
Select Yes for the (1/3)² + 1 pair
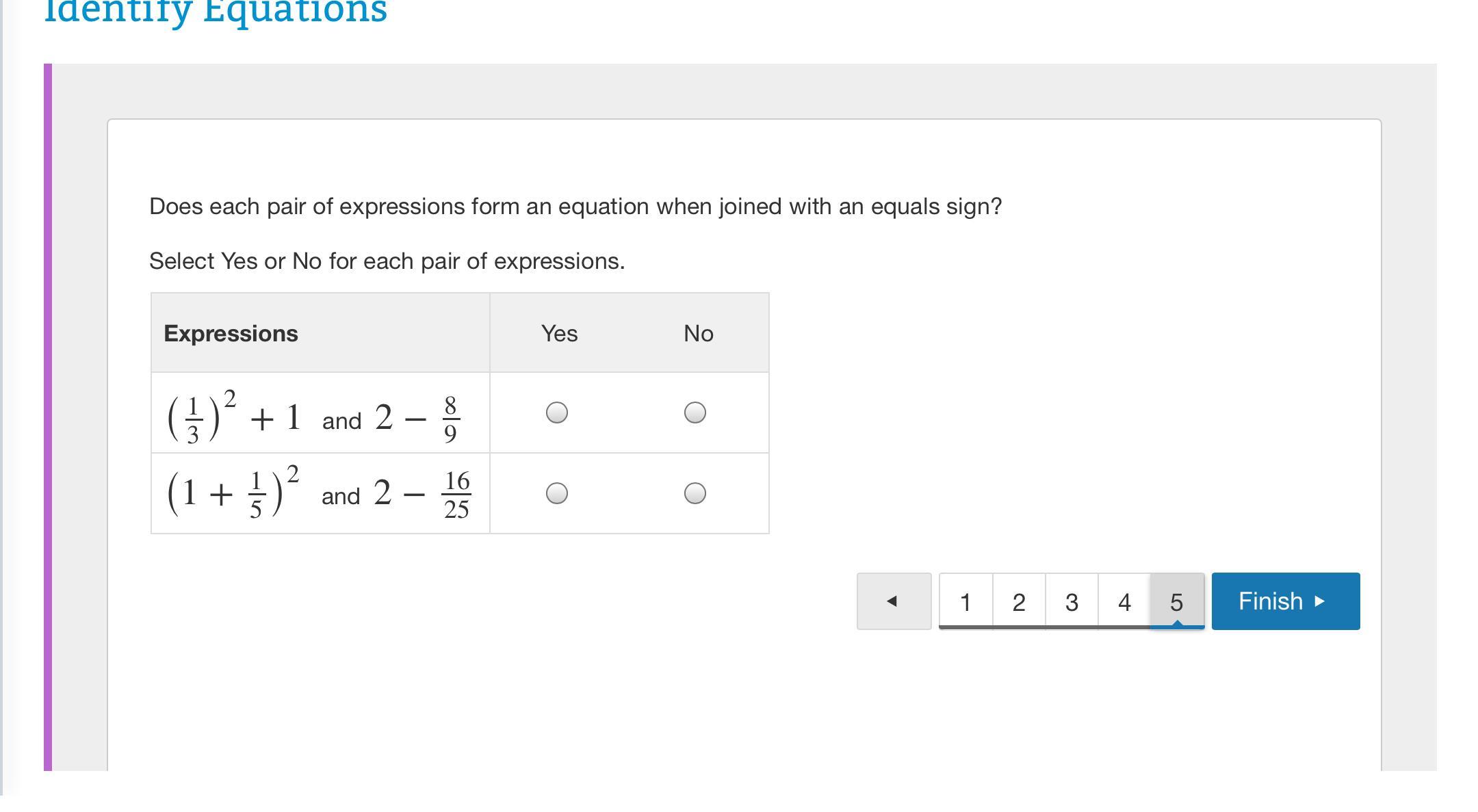coord(557,412)
